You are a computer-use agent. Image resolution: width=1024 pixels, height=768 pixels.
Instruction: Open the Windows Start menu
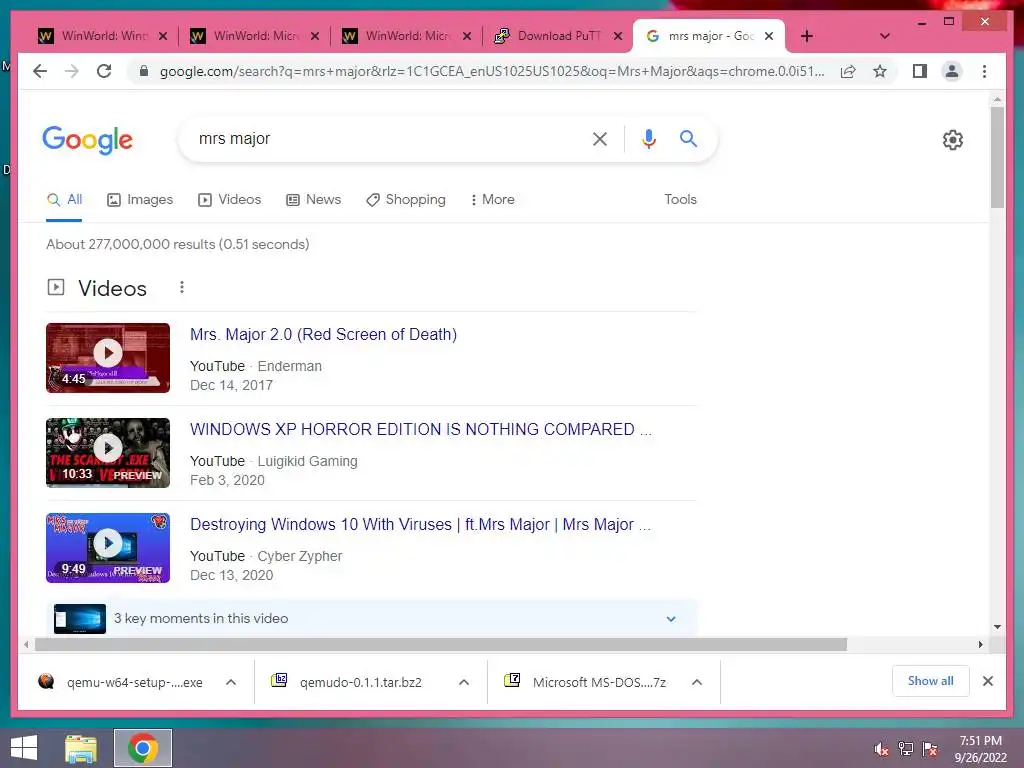(24, 748)
